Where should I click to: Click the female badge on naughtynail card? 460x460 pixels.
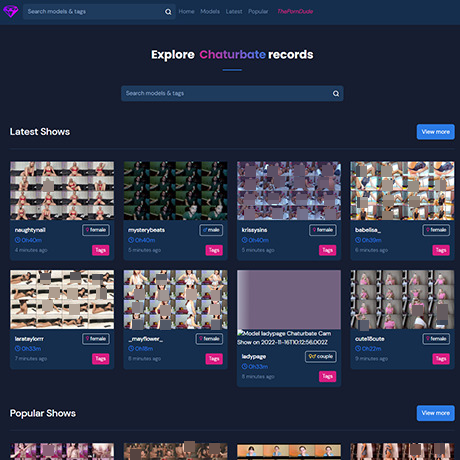(x=96, y=230)
